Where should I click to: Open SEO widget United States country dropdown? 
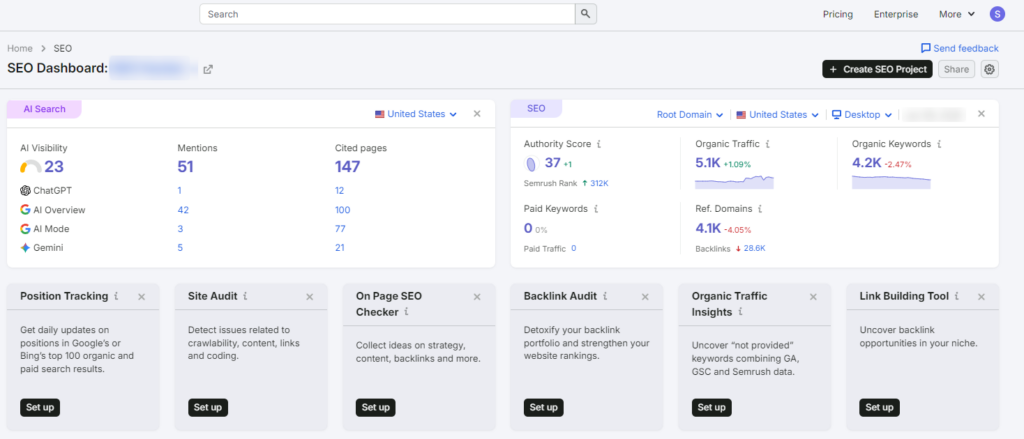tap(777, 114)
